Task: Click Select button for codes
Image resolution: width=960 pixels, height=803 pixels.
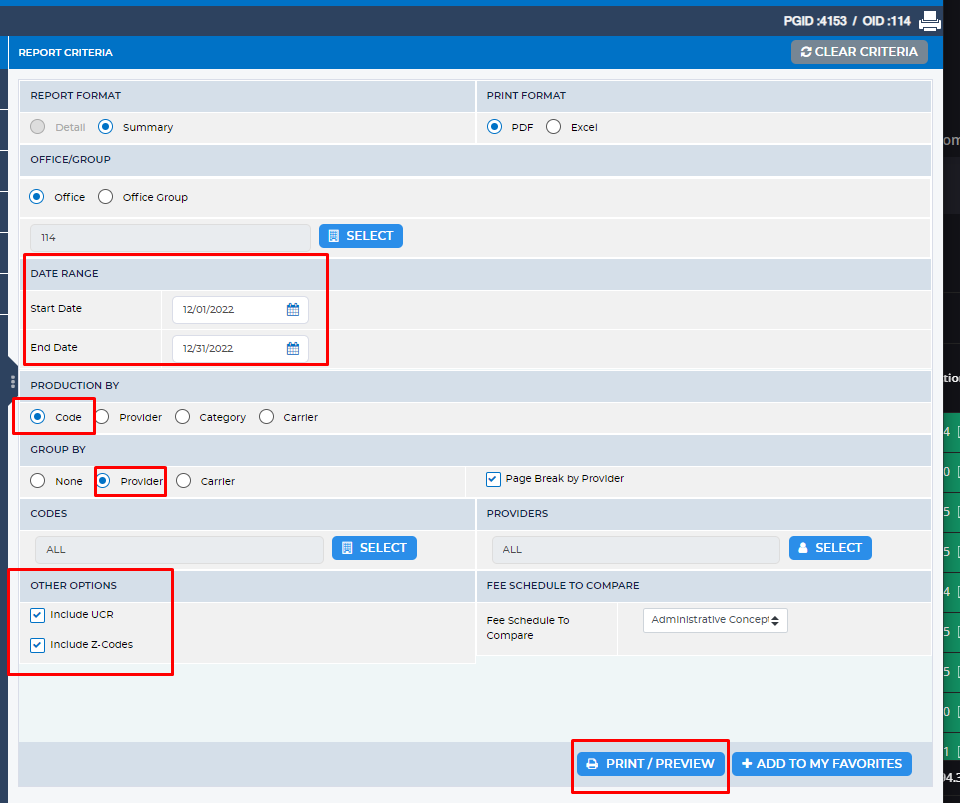Action: pyautogui.click(x=374, y=548)
